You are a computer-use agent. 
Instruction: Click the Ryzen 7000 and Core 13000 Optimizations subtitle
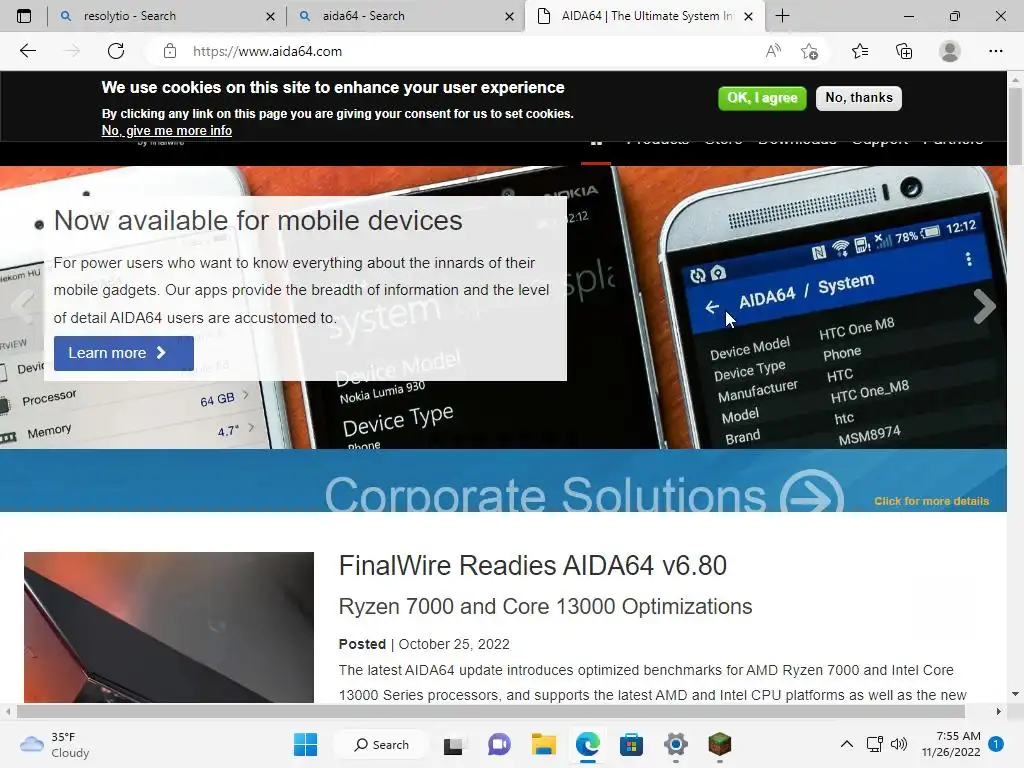[x=545, y=607]
